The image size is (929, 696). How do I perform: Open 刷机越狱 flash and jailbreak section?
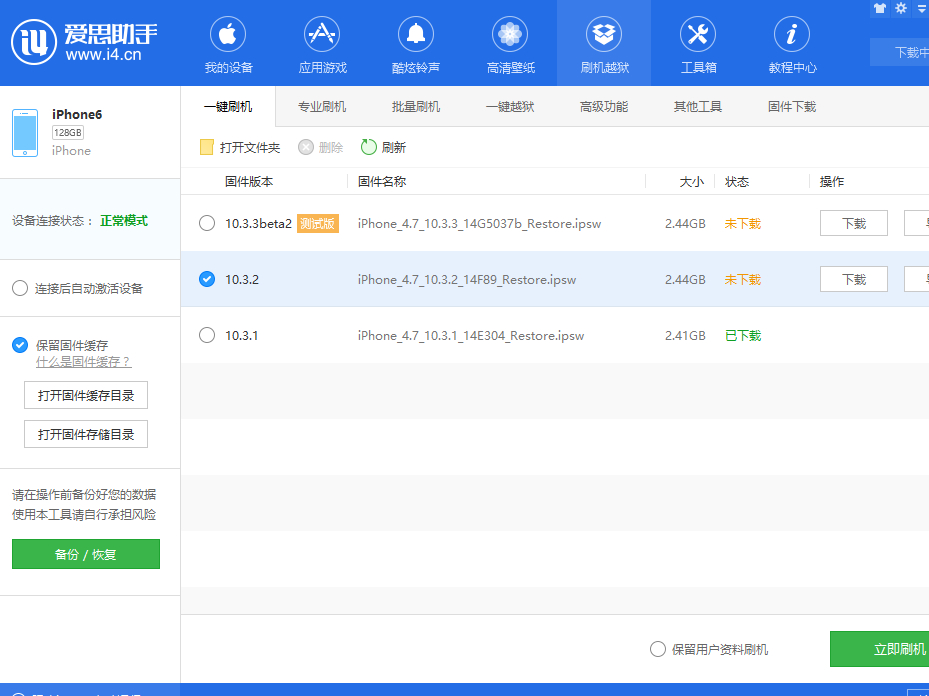(x=604, y=44)
